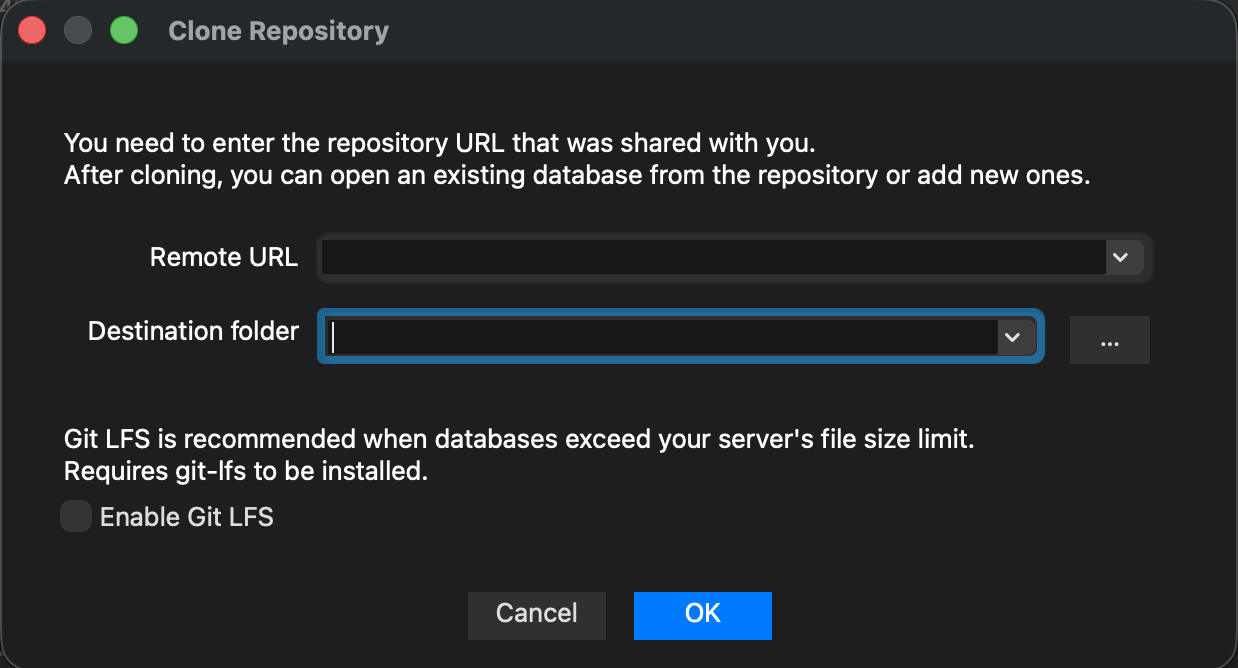Click the Remote URL input field

tap(712, 257)
